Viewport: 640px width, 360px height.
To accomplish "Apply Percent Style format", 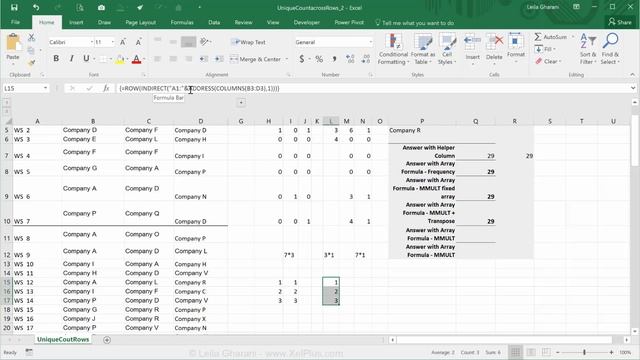I will point(319,59).
